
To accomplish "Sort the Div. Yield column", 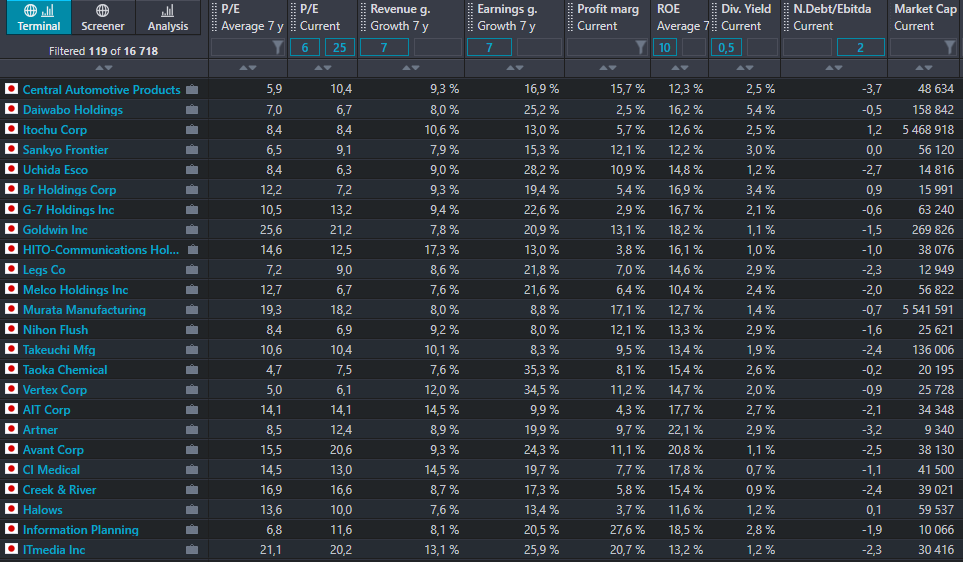I will [744, 68].
